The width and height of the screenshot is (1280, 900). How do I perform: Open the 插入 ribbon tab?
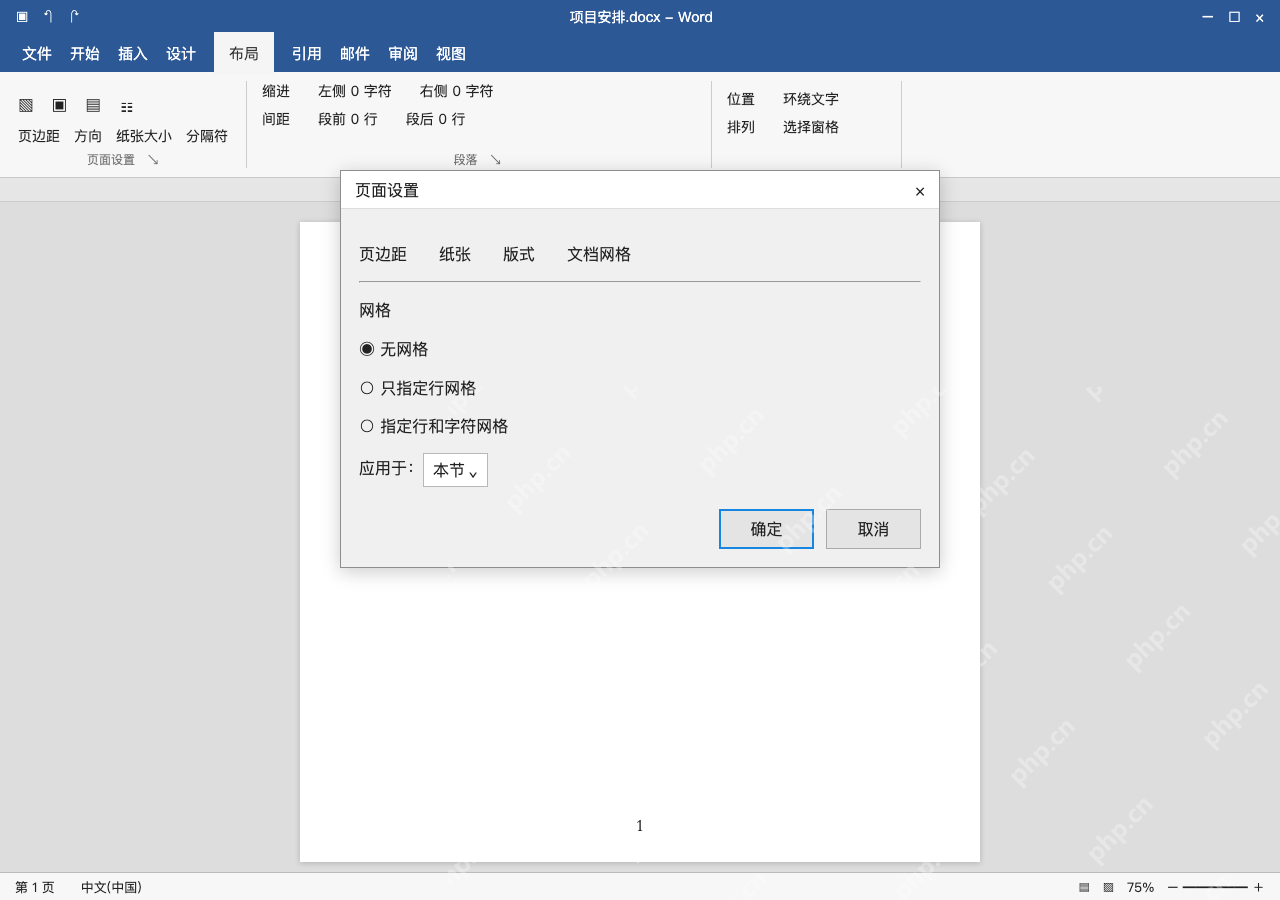(x=133, y=54)
